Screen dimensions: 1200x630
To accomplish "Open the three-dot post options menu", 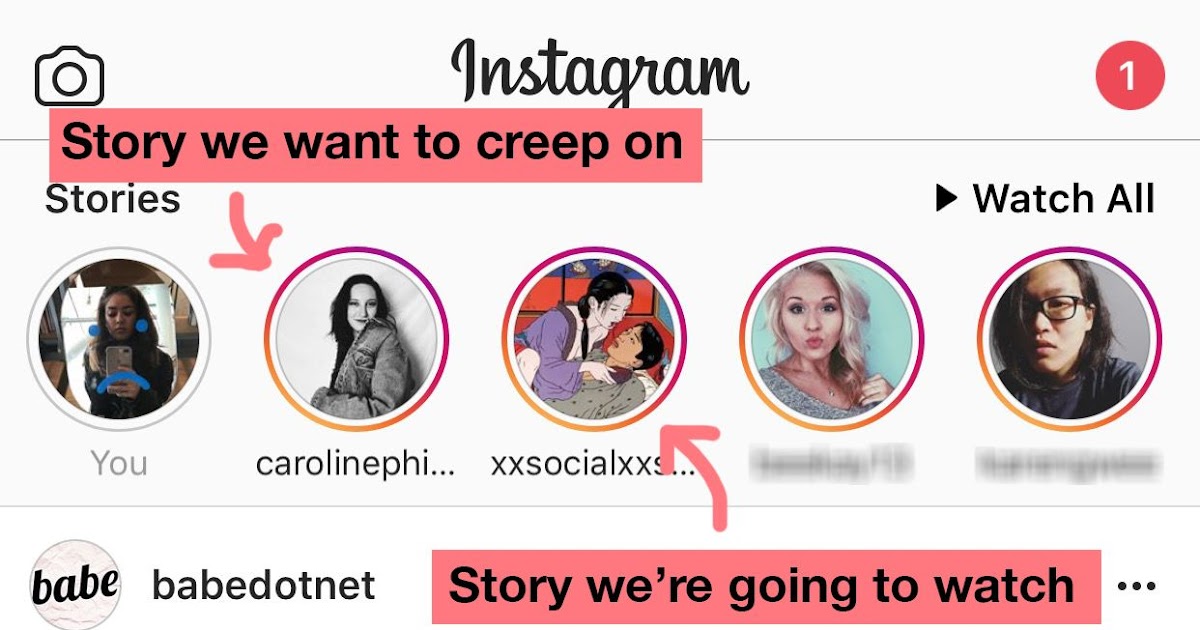I will click(x=1136, y=586).
